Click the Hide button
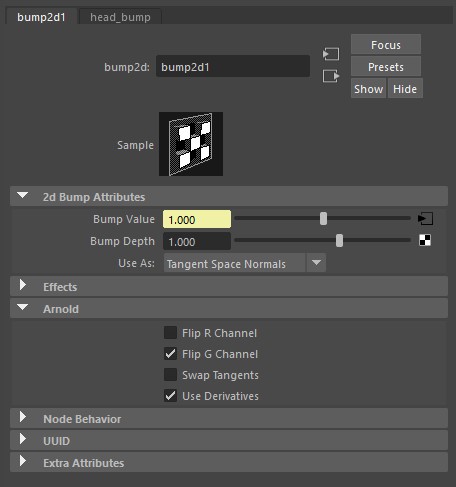456x487 pixels. click(405, 89)
